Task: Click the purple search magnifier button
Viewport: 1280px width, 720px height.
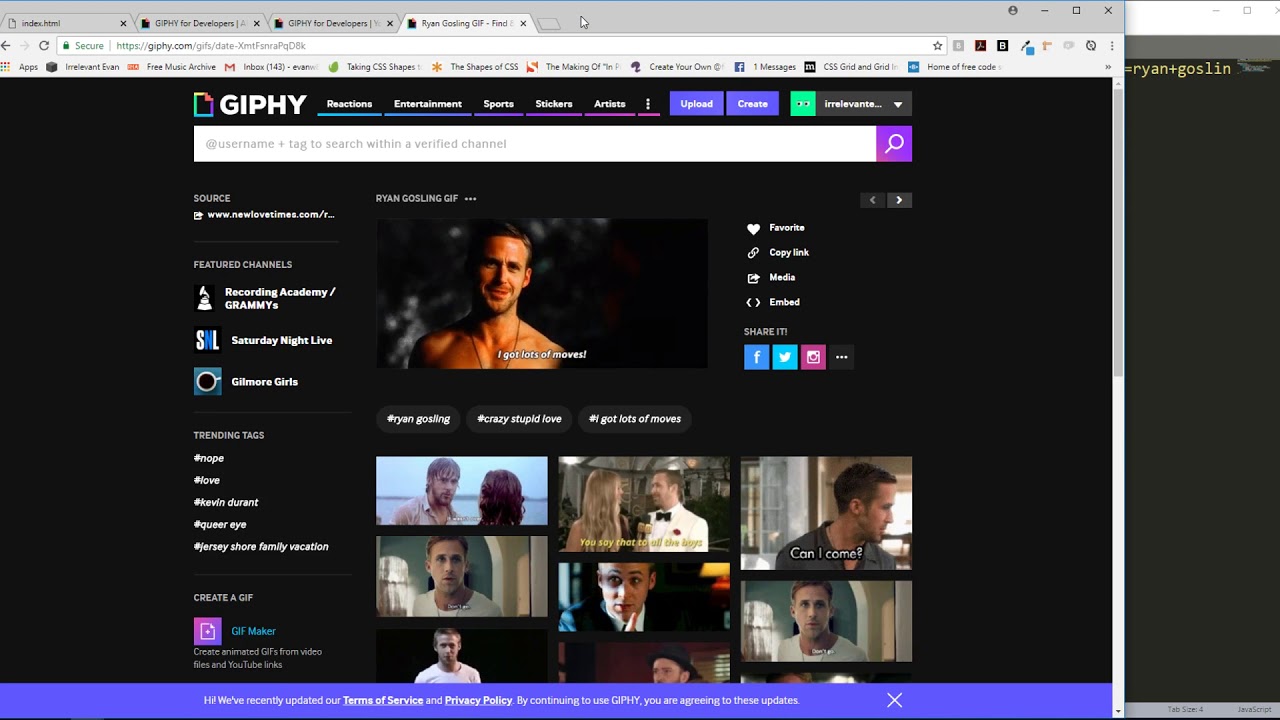Action: click(x=894, y=144)
